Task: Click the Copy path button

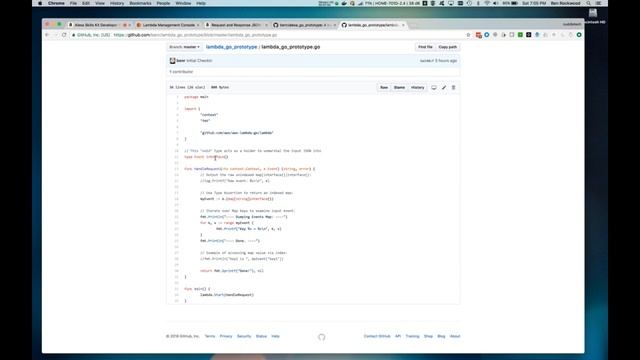Action: click(x=447, y=47)
